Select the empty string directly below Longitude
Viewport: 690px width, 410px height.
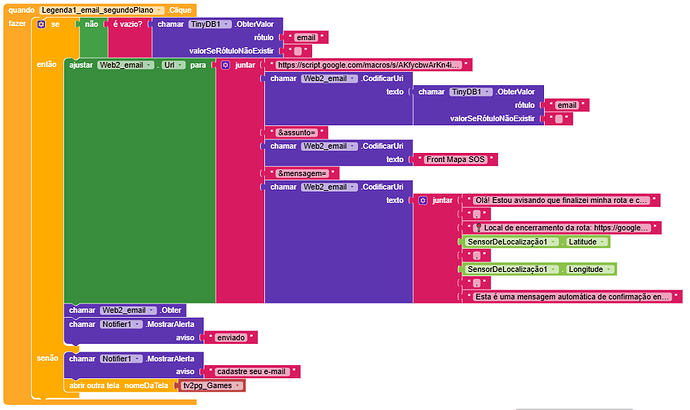(x=476, y=283)
